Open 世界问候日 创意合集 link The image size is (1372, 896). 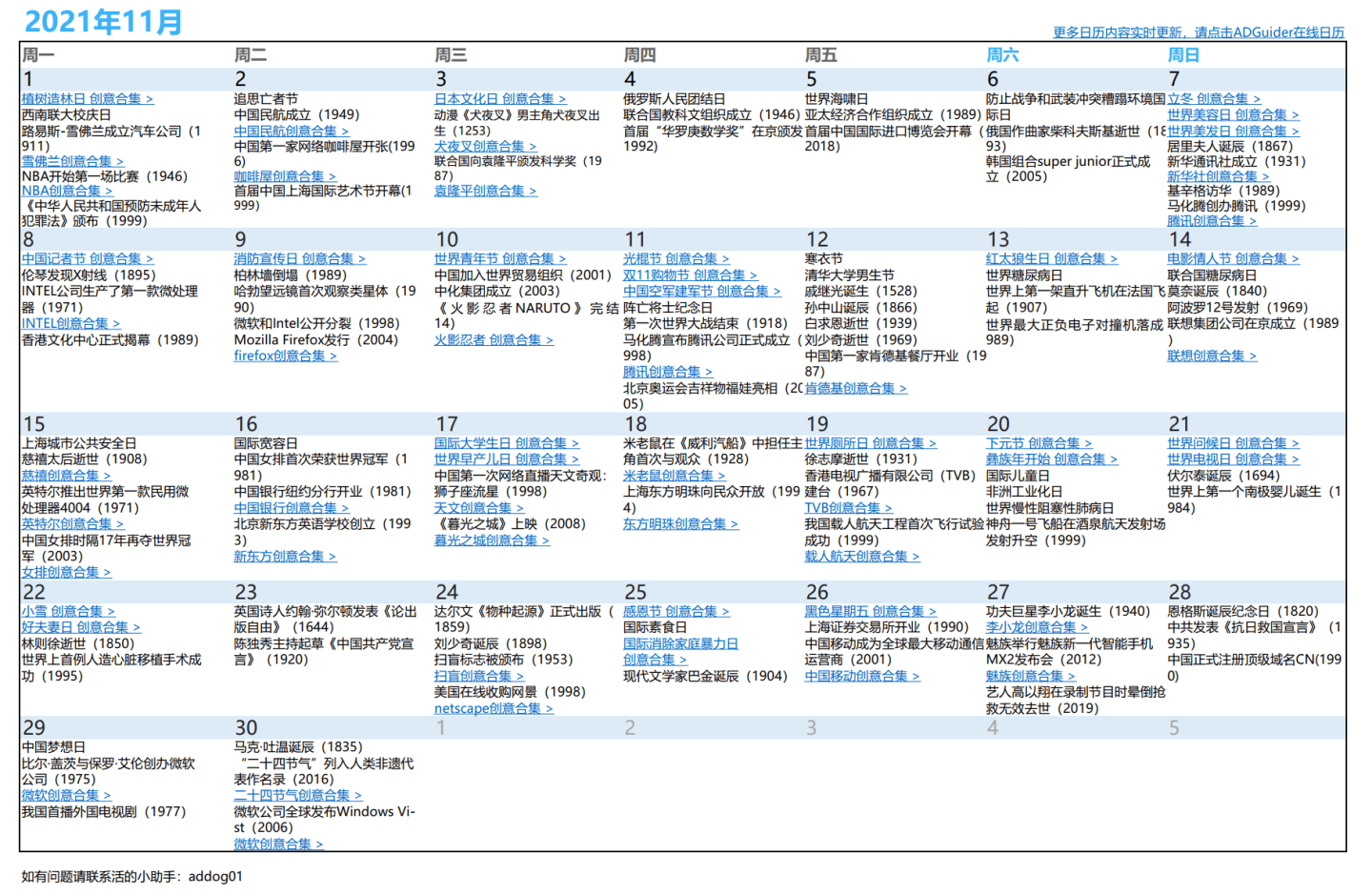pos(1233,443)
